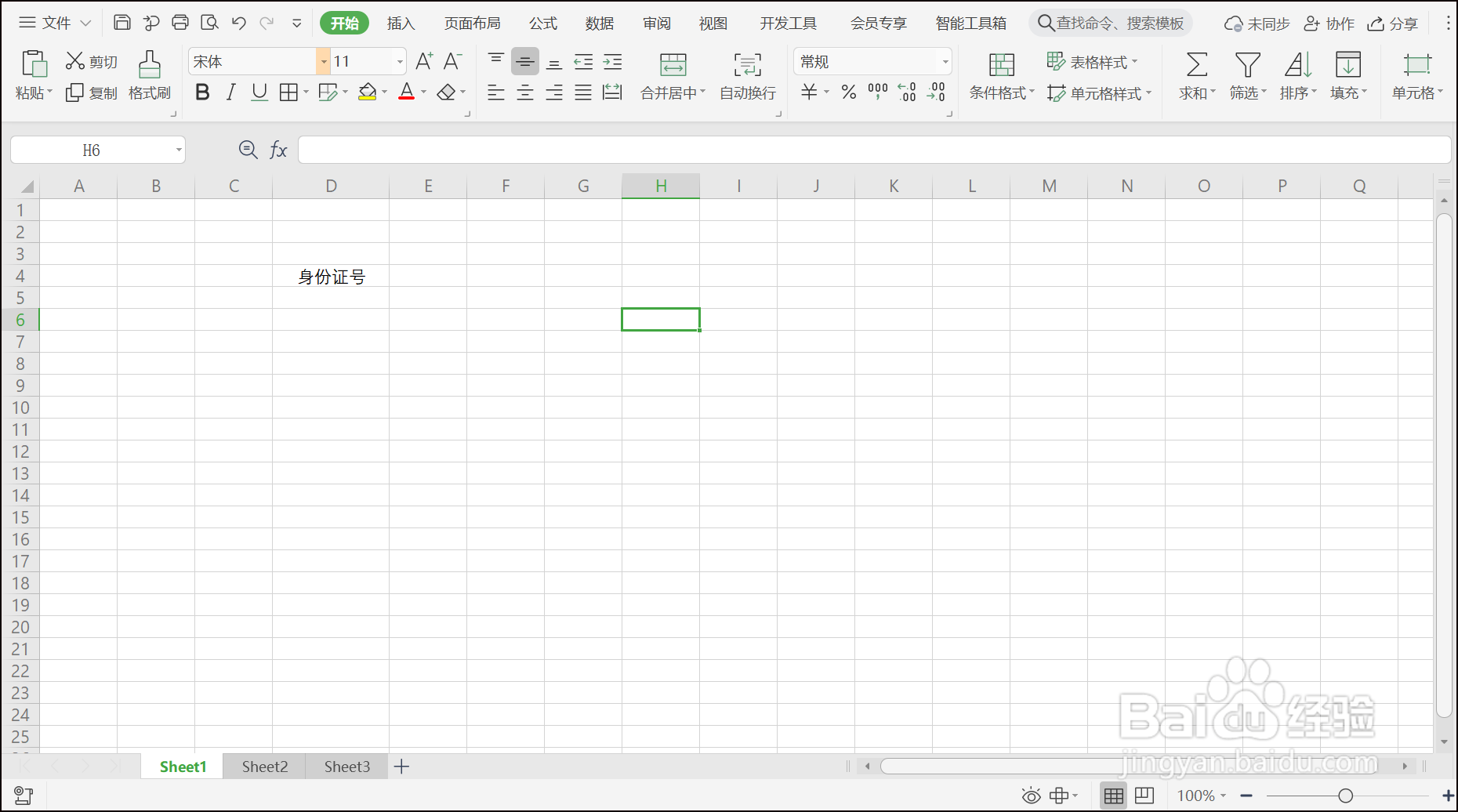1458x812 pixels.
Task: Click decrease decimal places icon
Action: pyautogui.click(x=936, y=92)
